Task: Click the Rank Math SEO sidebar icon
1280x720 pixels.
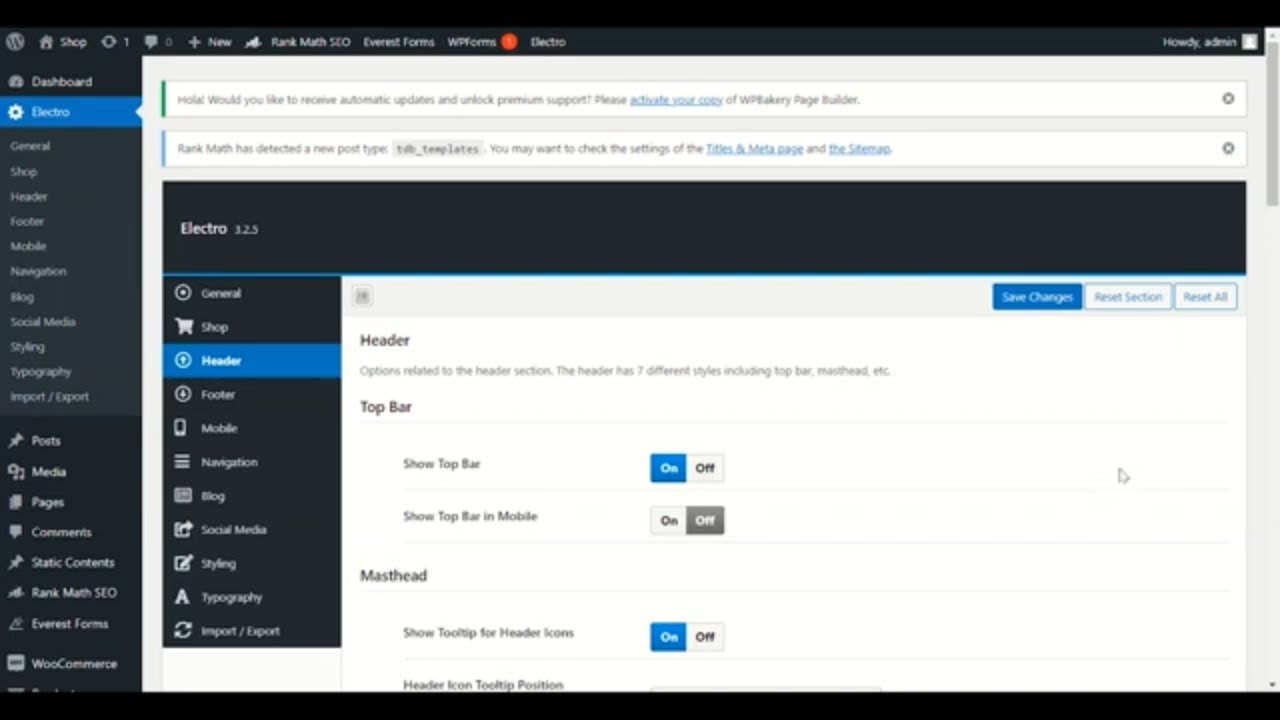Action: coord(15,593)
